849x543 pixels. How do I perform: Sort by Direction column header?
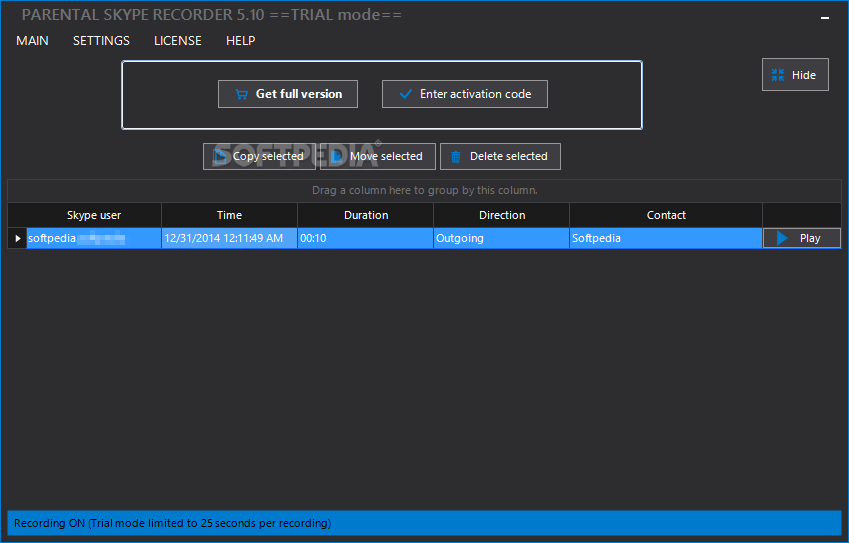pyautogui.click(x=502, y=215)
